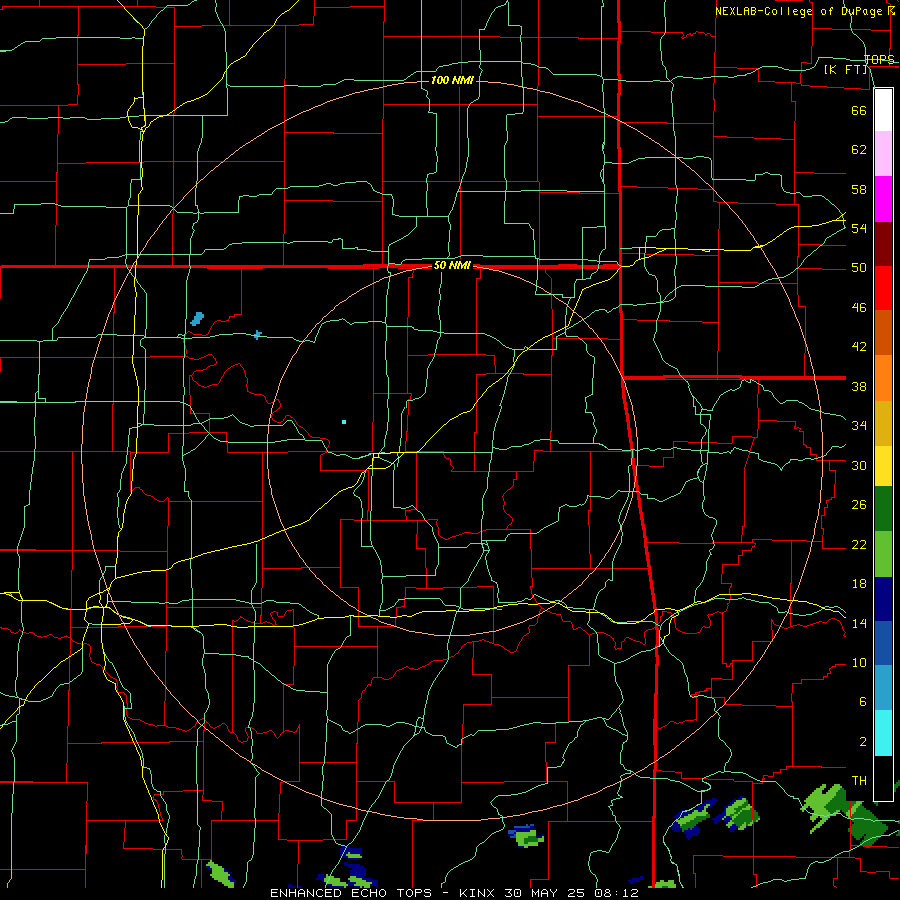Screen dimensions: 900x900
Task: Click the single cyan echo pixel inside the 50 NMI ring
Action: [344, 422]
